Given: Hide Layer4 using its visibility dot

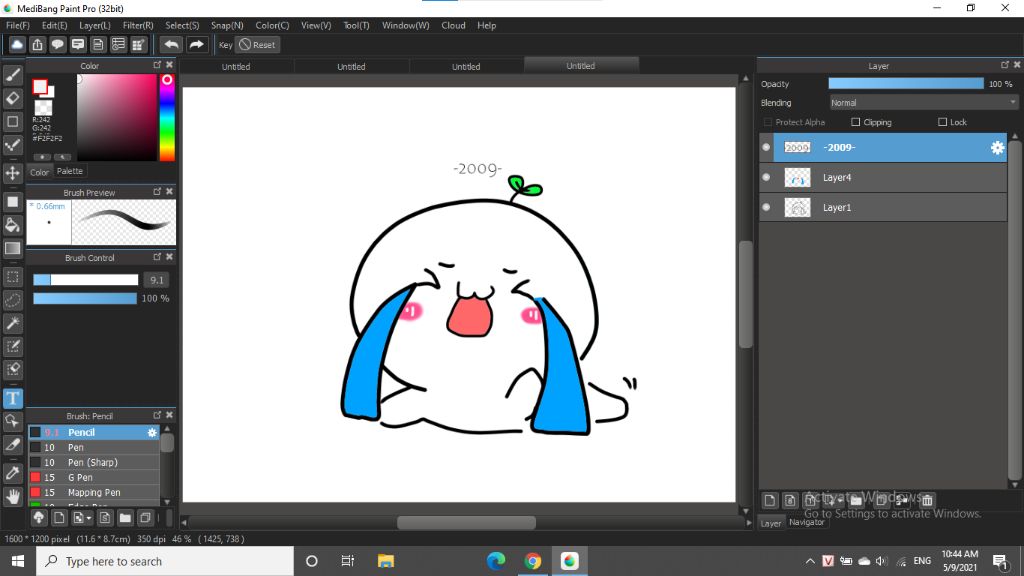Looking at the screenshot, I should [x=766, y=178].
